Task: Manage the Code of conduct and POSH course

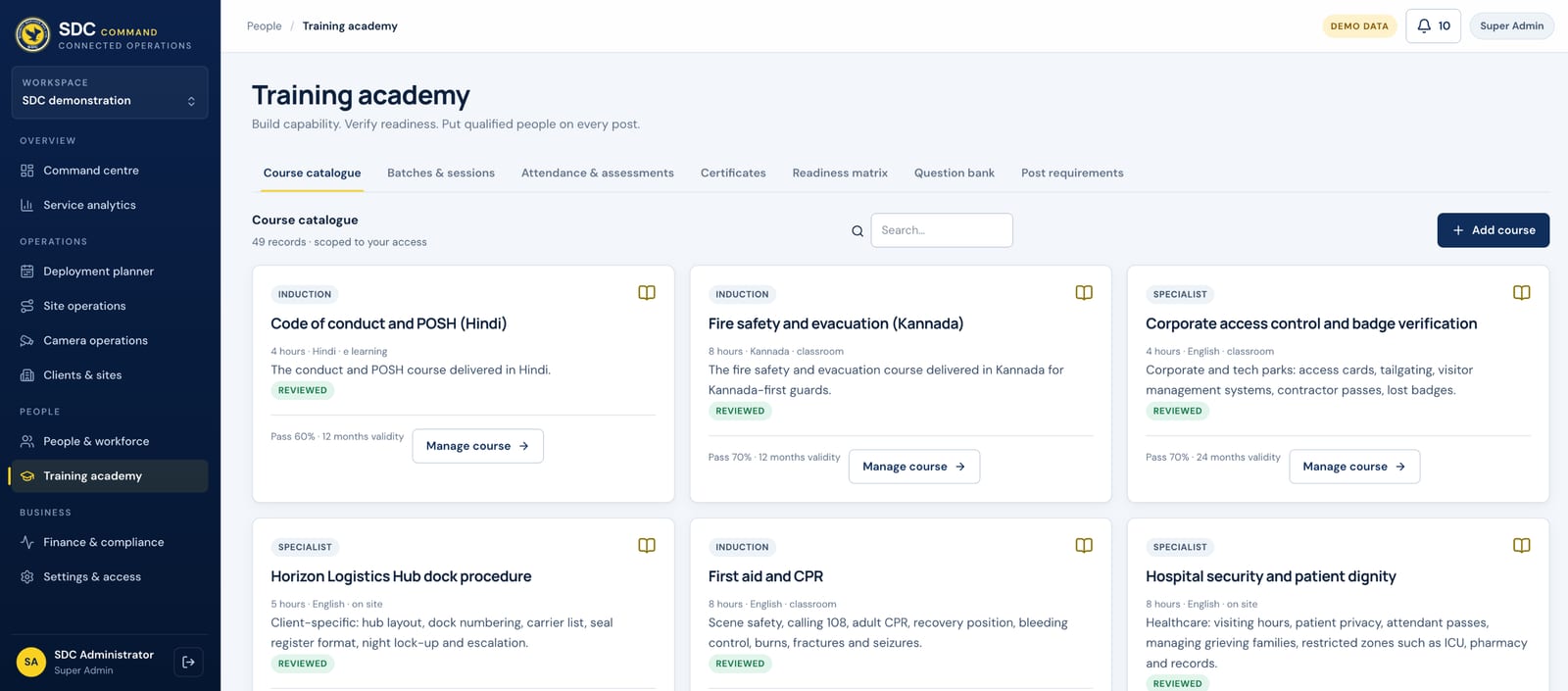Action: coord(477,446)
